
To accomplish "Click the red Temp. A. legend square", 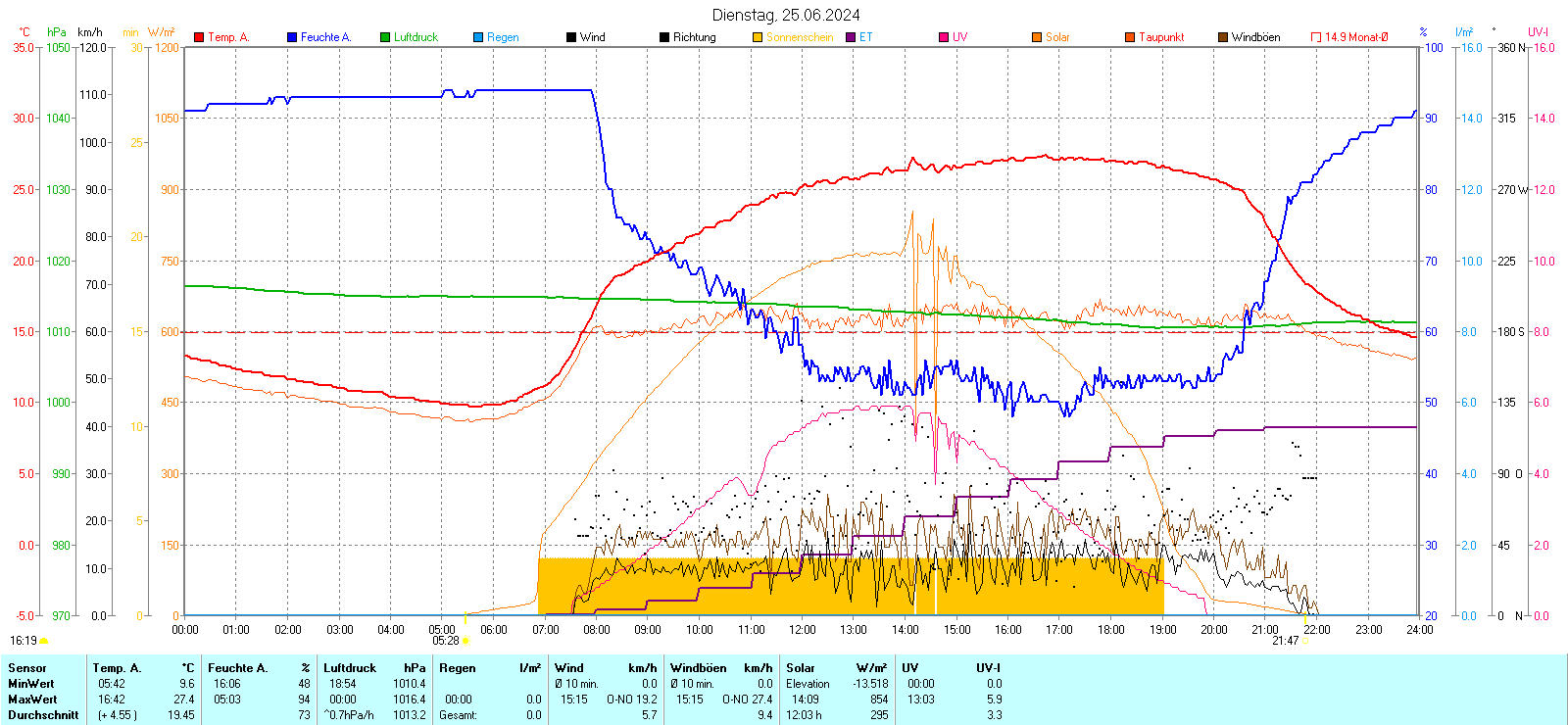I will (199, 37).
